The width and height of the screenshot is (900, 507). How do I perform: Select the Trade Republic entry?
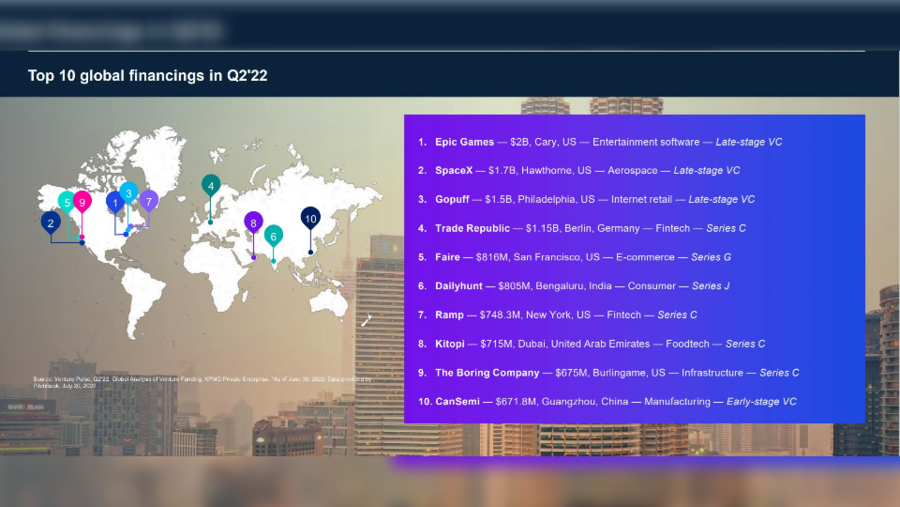590,229
